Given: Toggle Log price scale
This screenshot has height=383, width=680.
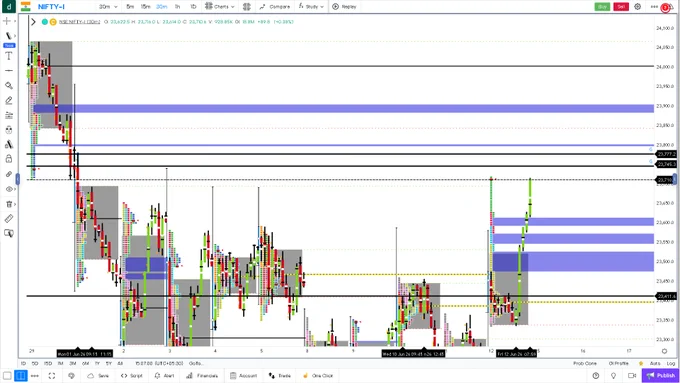Looking at the screenshot, I should pyautogui.click(x=670, y=363).
